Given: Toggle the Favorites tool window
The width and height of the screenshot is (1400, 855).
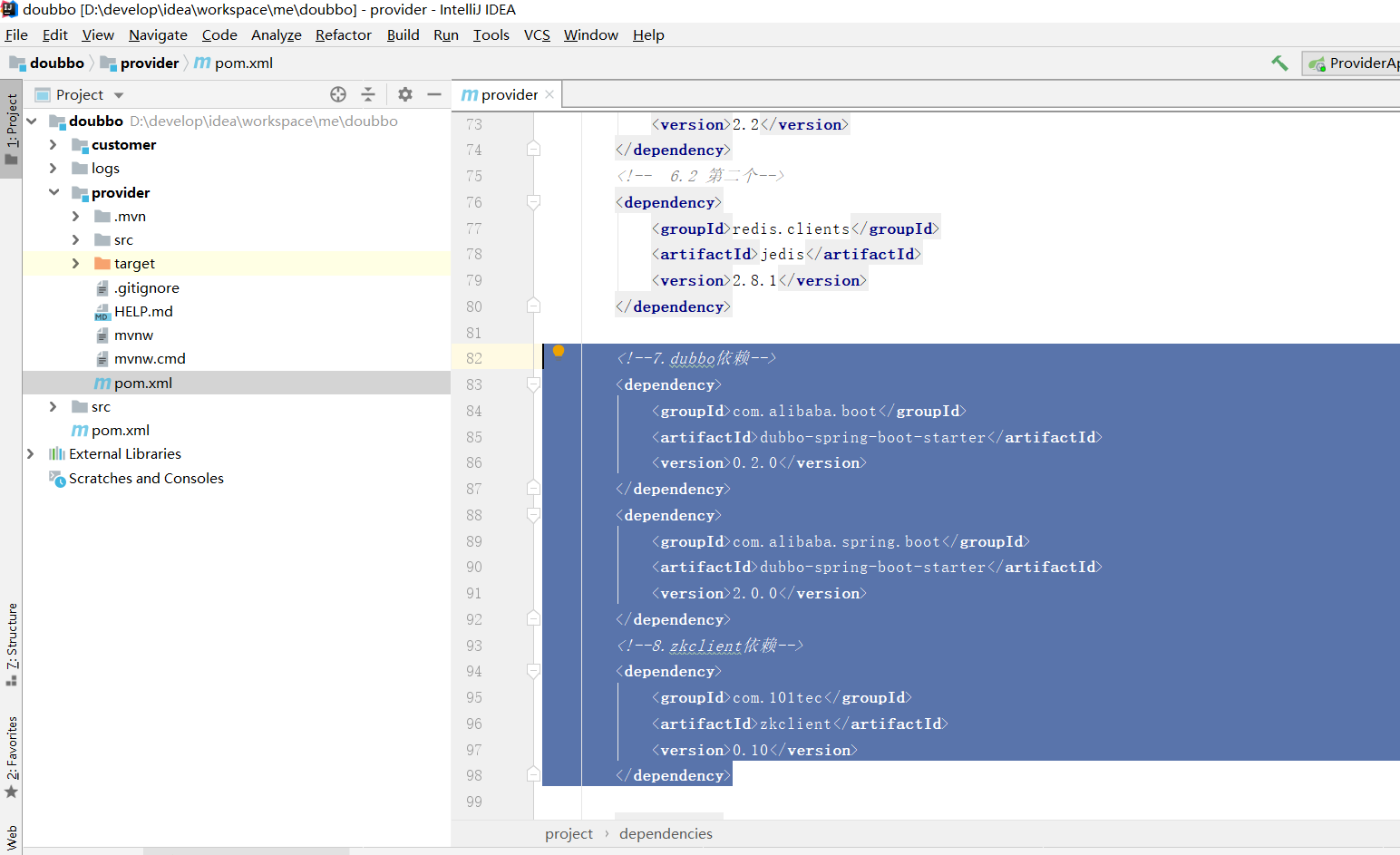Looking at the screenshot, I should (11, 757).
